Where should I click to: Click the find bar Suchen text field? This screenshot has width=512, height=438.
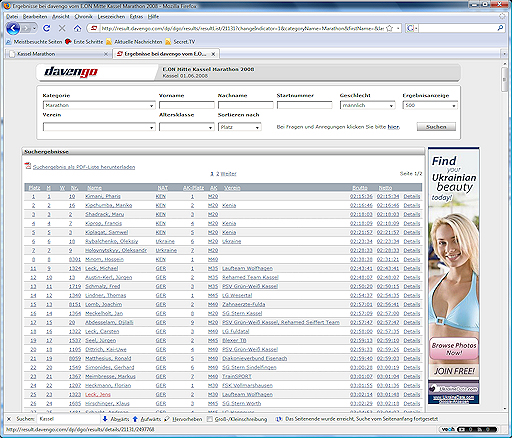pos(68,419)
